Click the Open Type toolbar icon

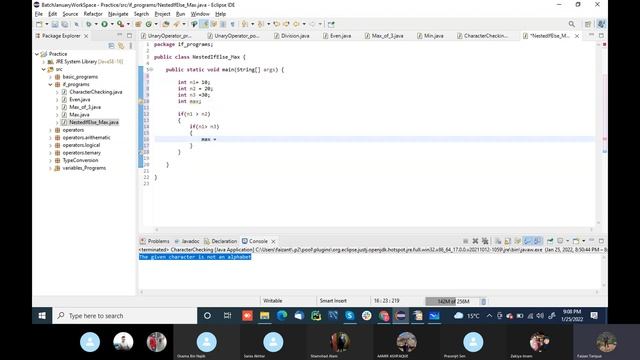click(x=166, y=24)
